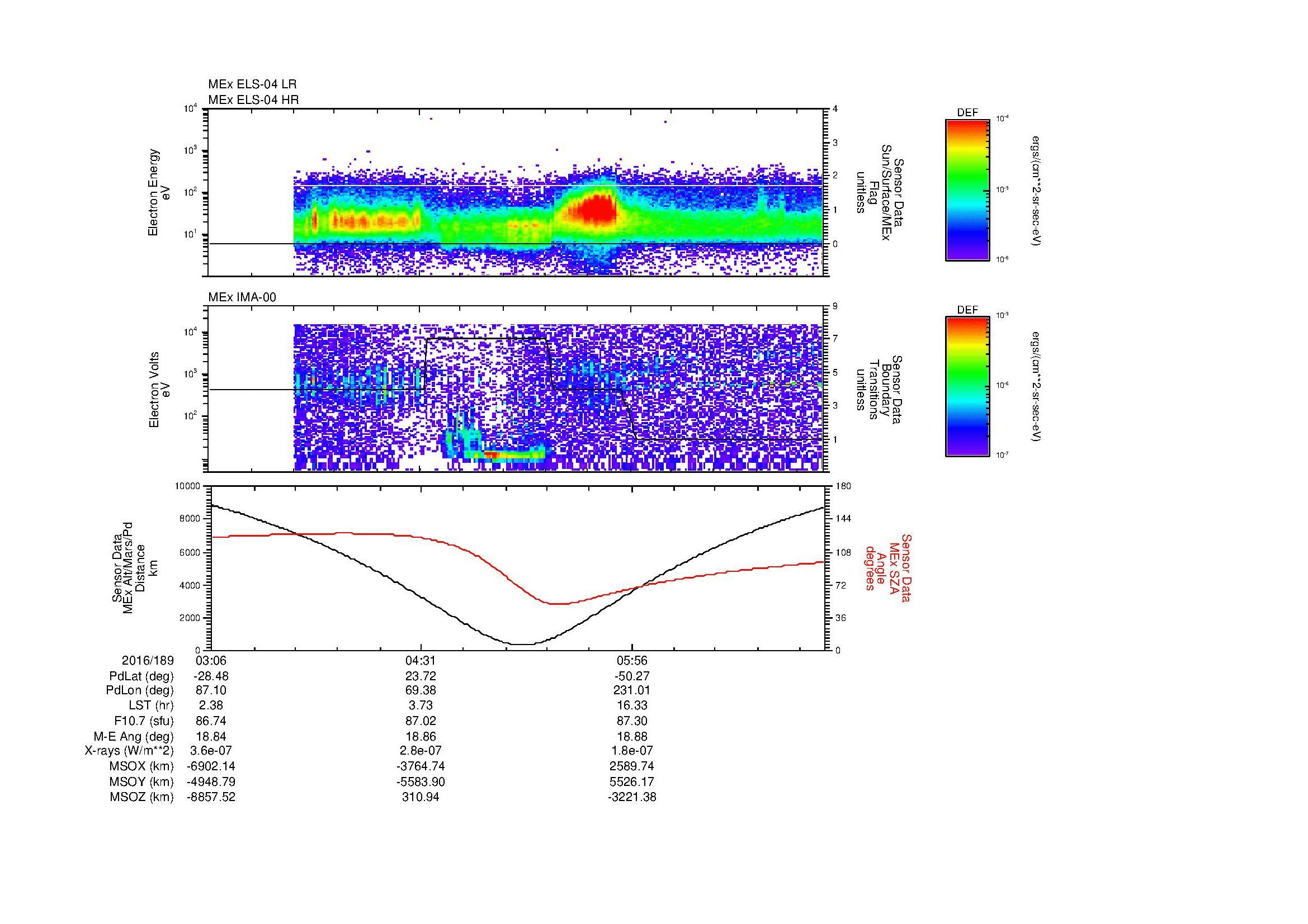Click the X-rays value 1.8e-07

[x=632, y=751]
